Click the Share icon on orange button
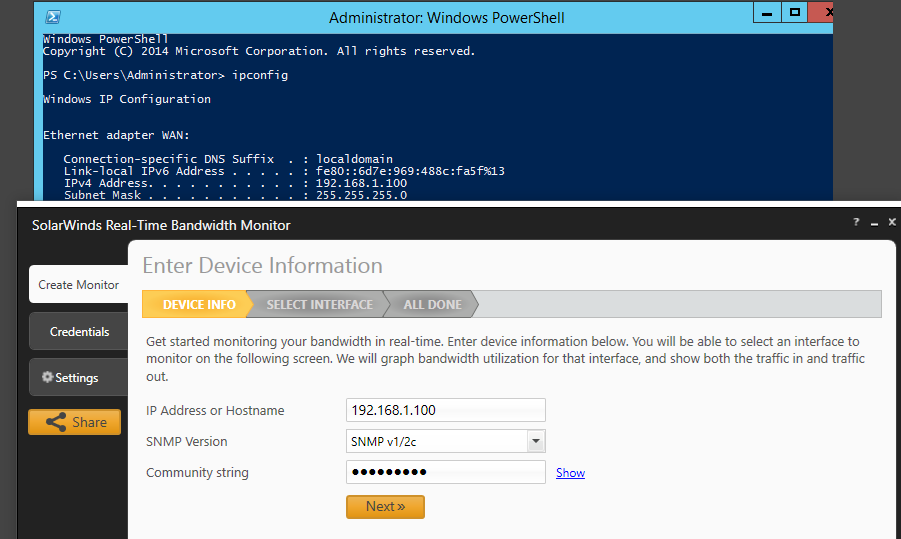Image resolution: width=901 pixels, height=539 pixels. (x=56, y=422)
